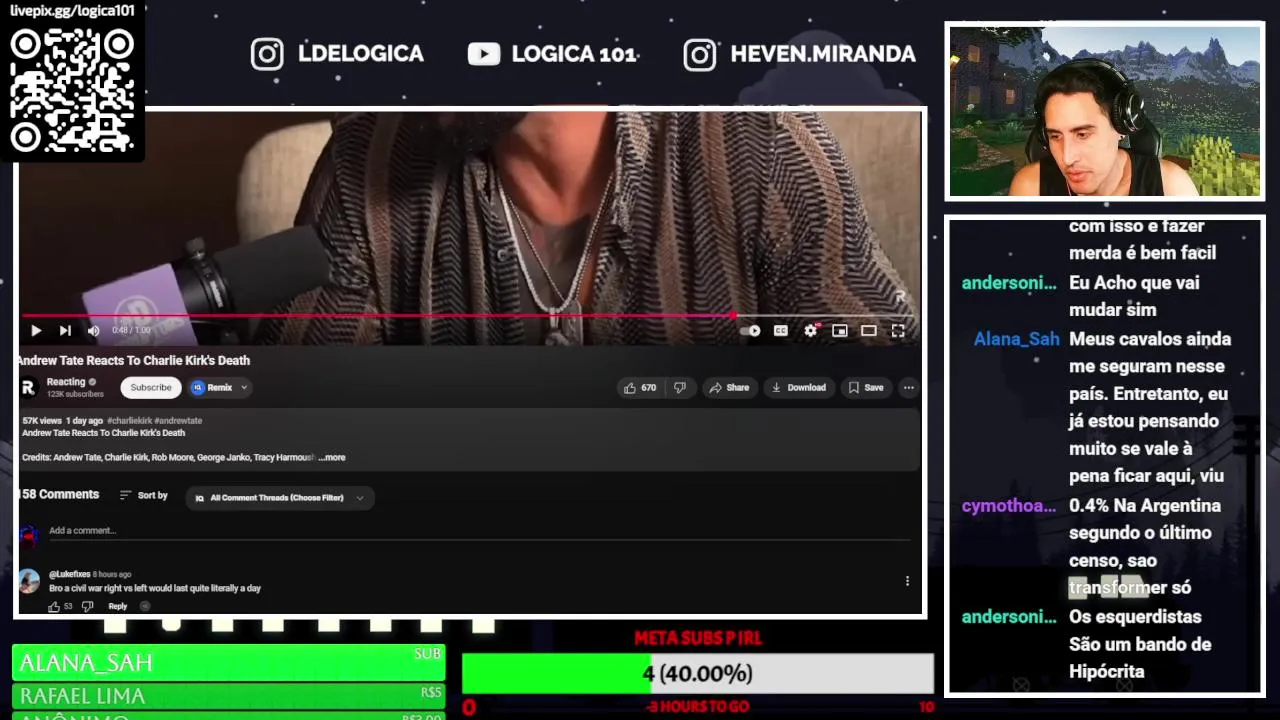Click LDELOGICA text label
Screen dimensions: 1280x720
pos(361,54)
